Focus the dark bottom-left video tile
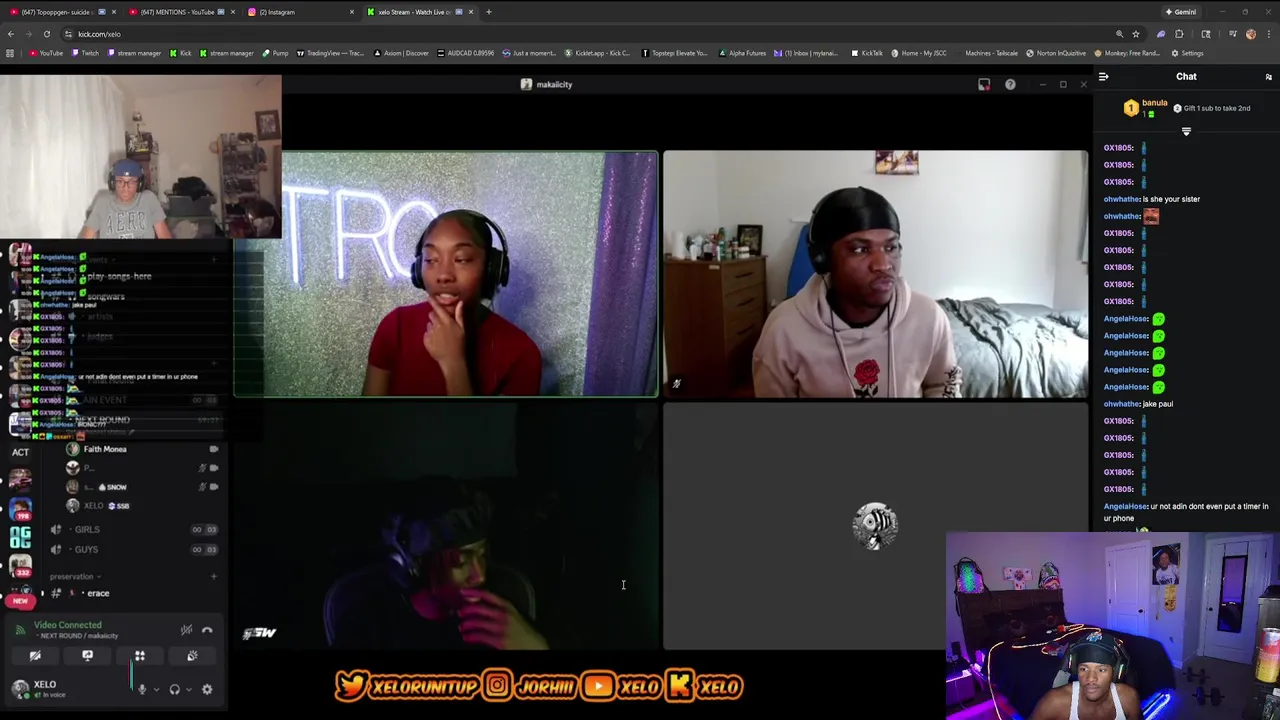The height and width of the screenshot is (720, 1280). [x=446, y=527]
